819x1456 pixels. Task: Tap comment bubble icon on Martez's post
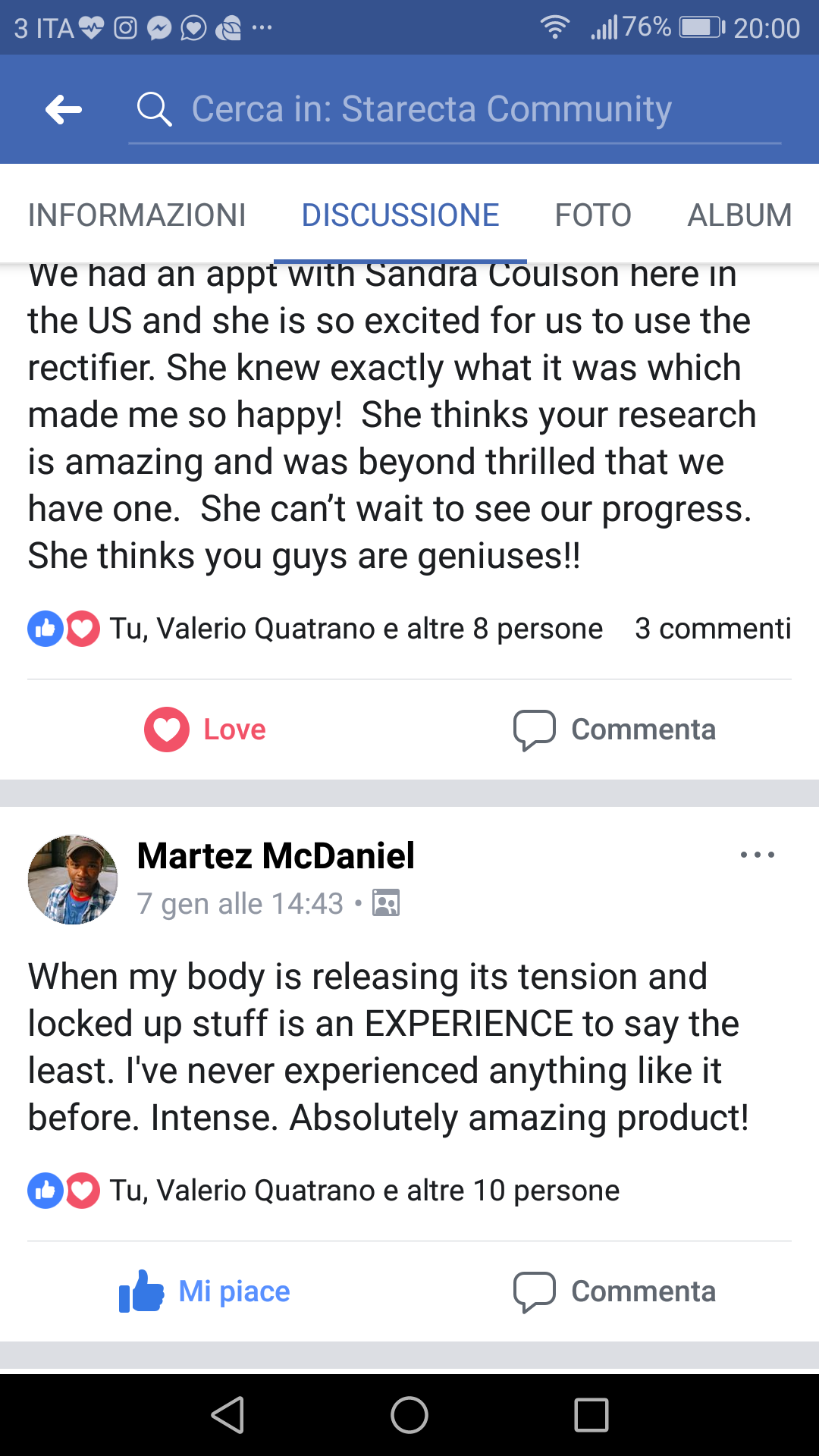[535, 1291]
